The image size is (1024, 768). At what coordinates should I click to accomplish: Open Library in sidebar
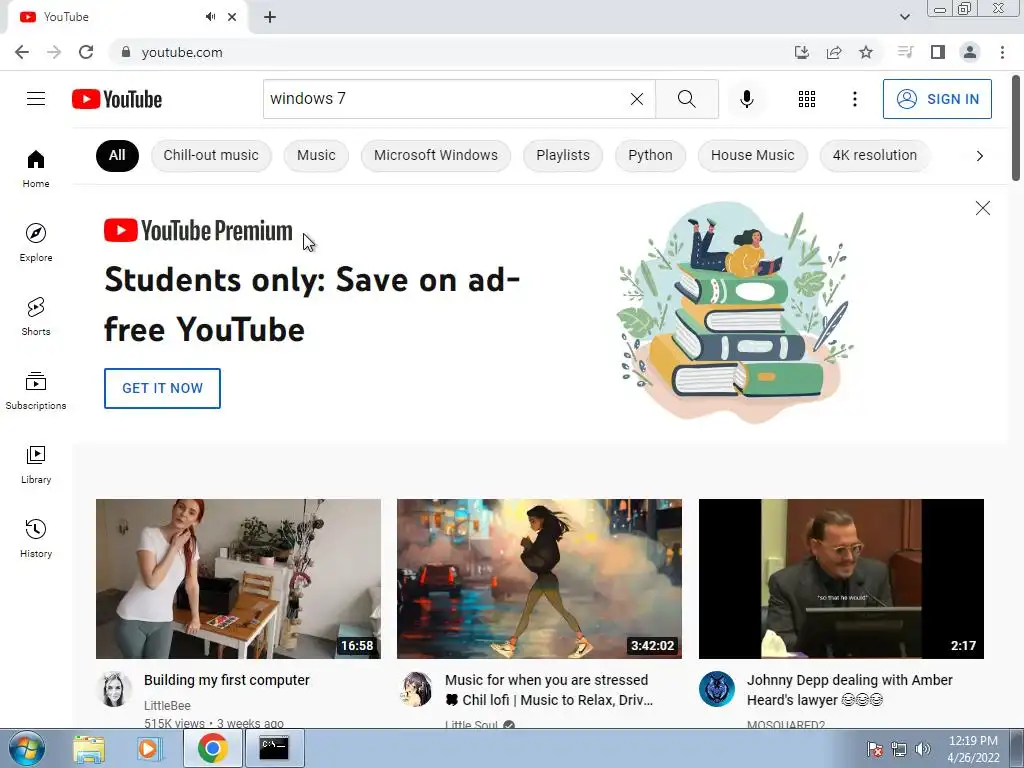36,464
